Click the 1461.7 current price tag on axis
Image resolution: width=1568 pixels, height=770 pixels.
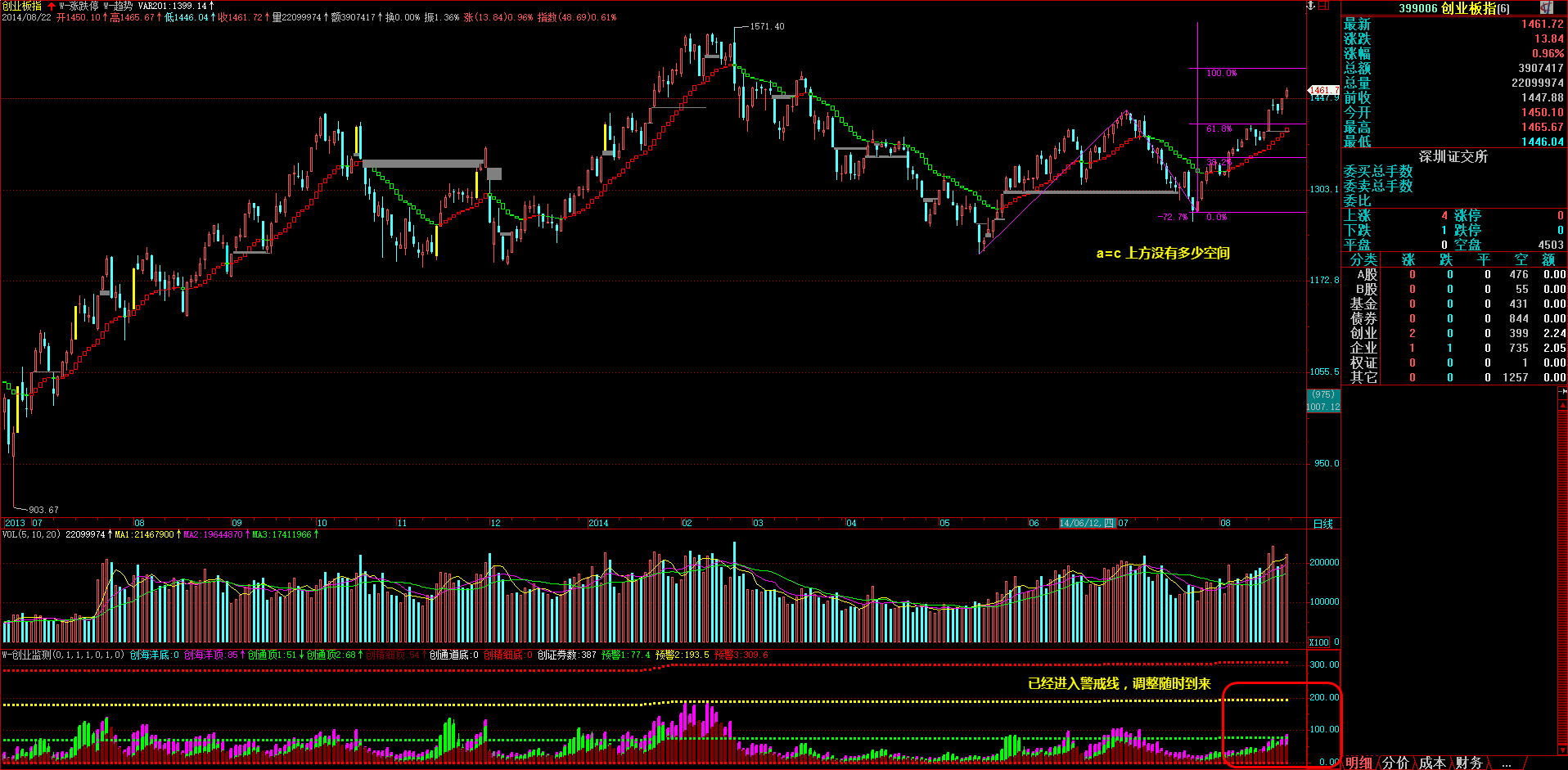point(1323,90)
